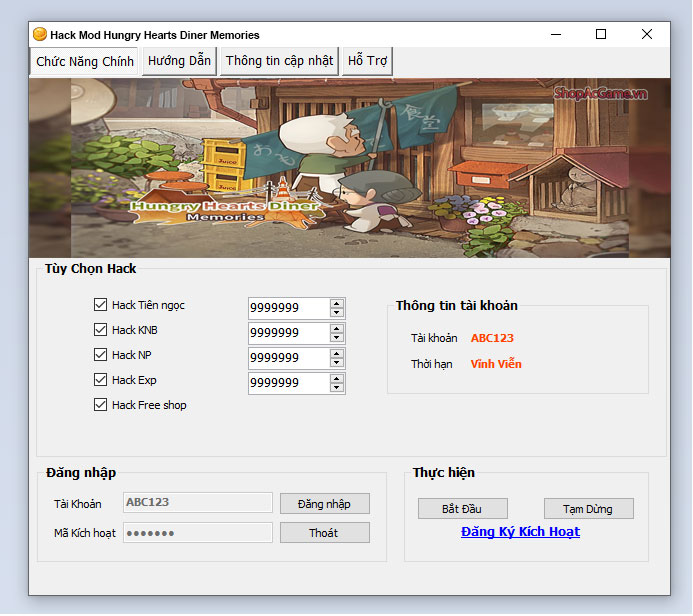Switch to the Hướng Dẫn tab
Screen dimensions: 693x616
179,61
